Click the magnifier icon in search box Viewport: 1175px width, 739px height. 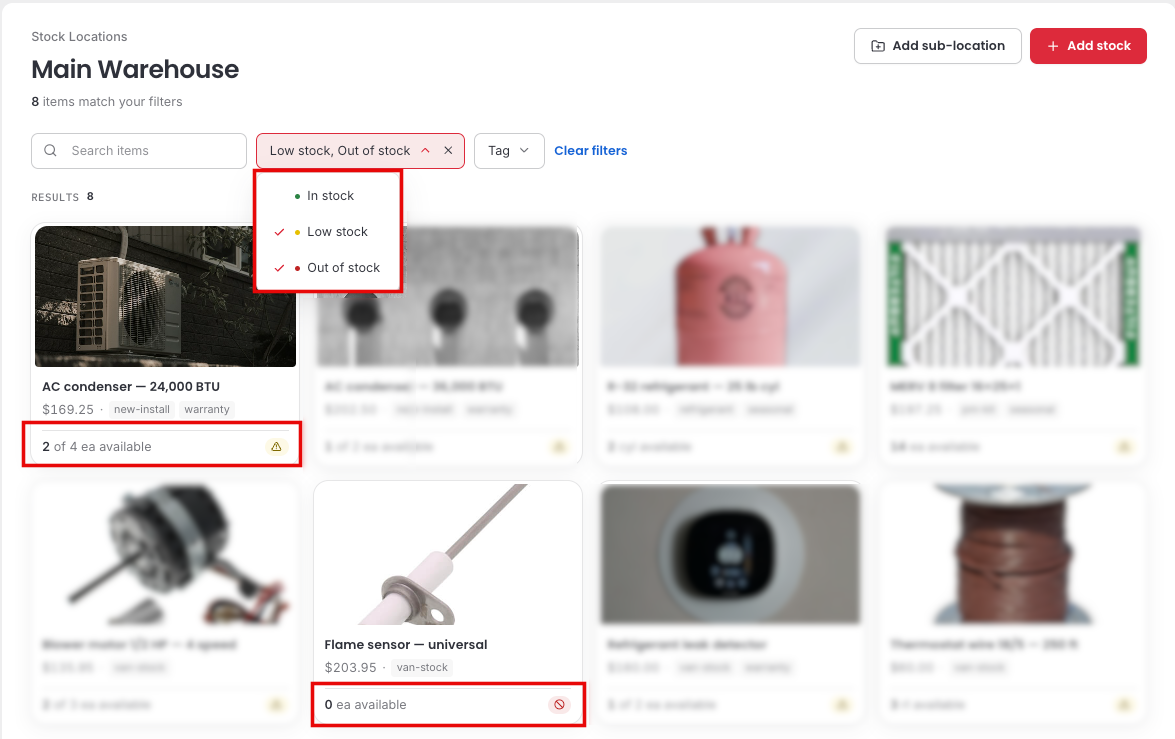pos(50,151)
